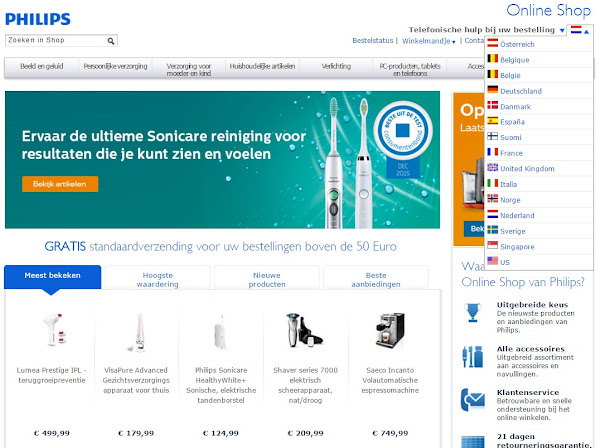
Task: Open Persoonlijke verzorging menu
Action: point(115,68)
